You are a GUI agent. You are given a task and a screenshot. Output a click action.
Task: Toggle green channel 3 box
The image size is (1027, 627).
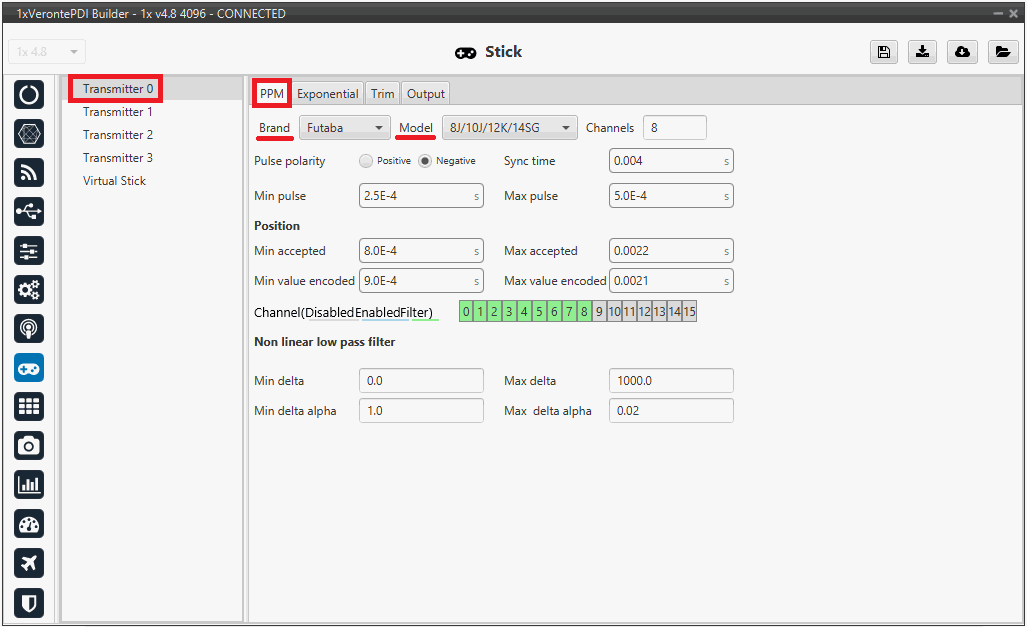point(510,312)
